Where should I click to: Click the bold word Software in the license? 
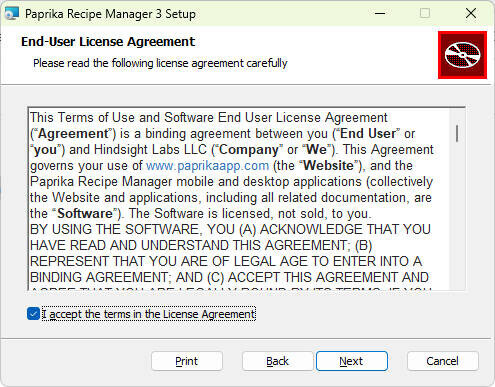tap(85, 214)
